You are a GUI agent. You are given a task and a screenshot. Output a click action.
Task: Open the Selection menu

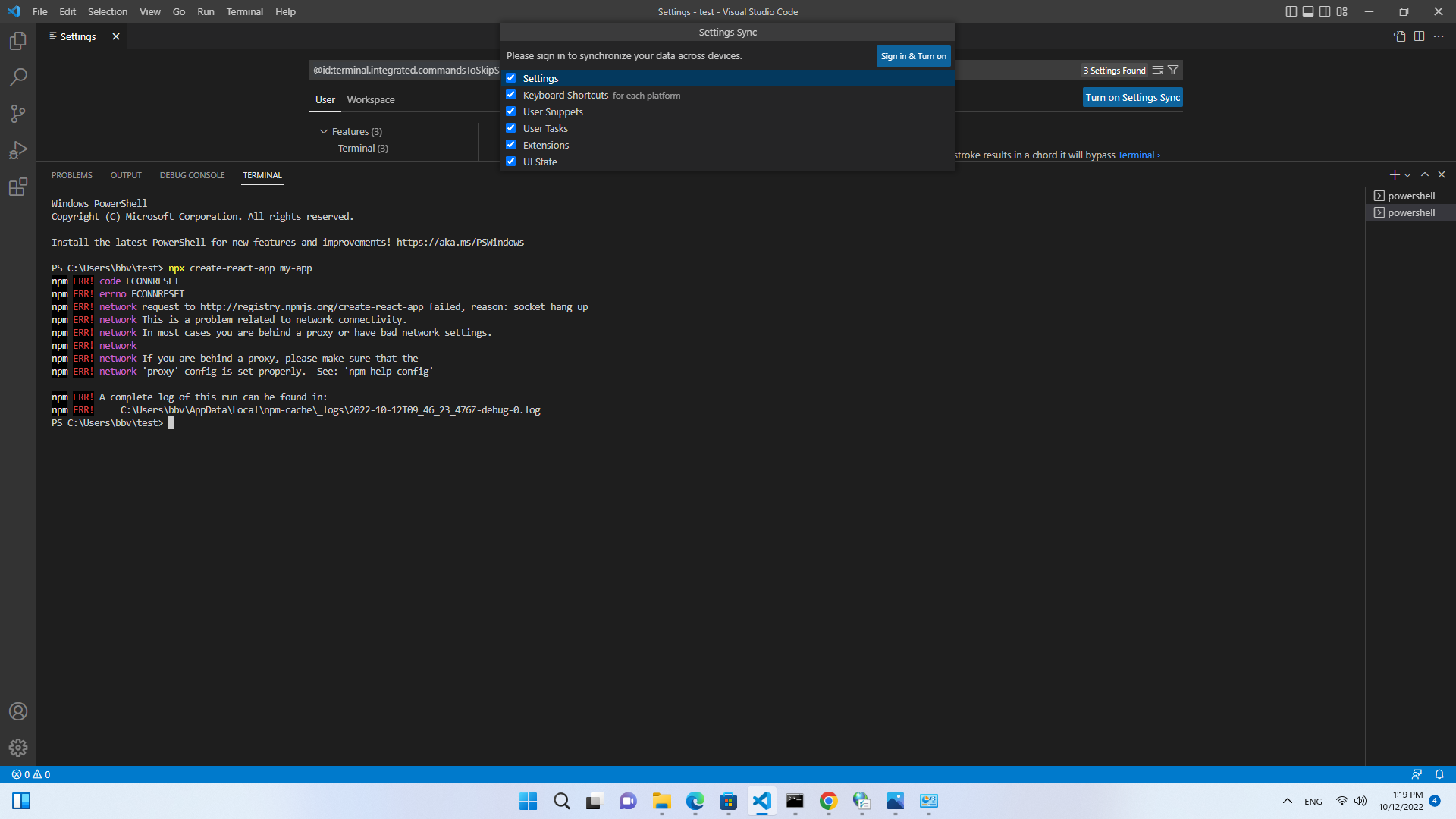[108, 11]
